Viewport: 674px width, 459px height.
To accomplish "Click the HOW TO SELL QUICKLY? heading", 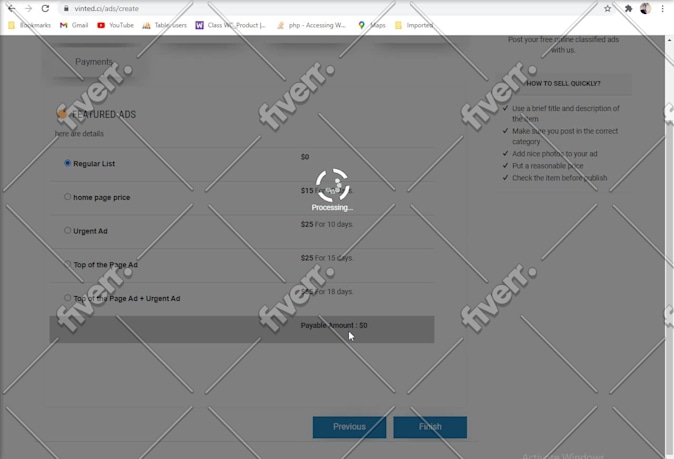I will pyautogui.click(x=563, y=83).
